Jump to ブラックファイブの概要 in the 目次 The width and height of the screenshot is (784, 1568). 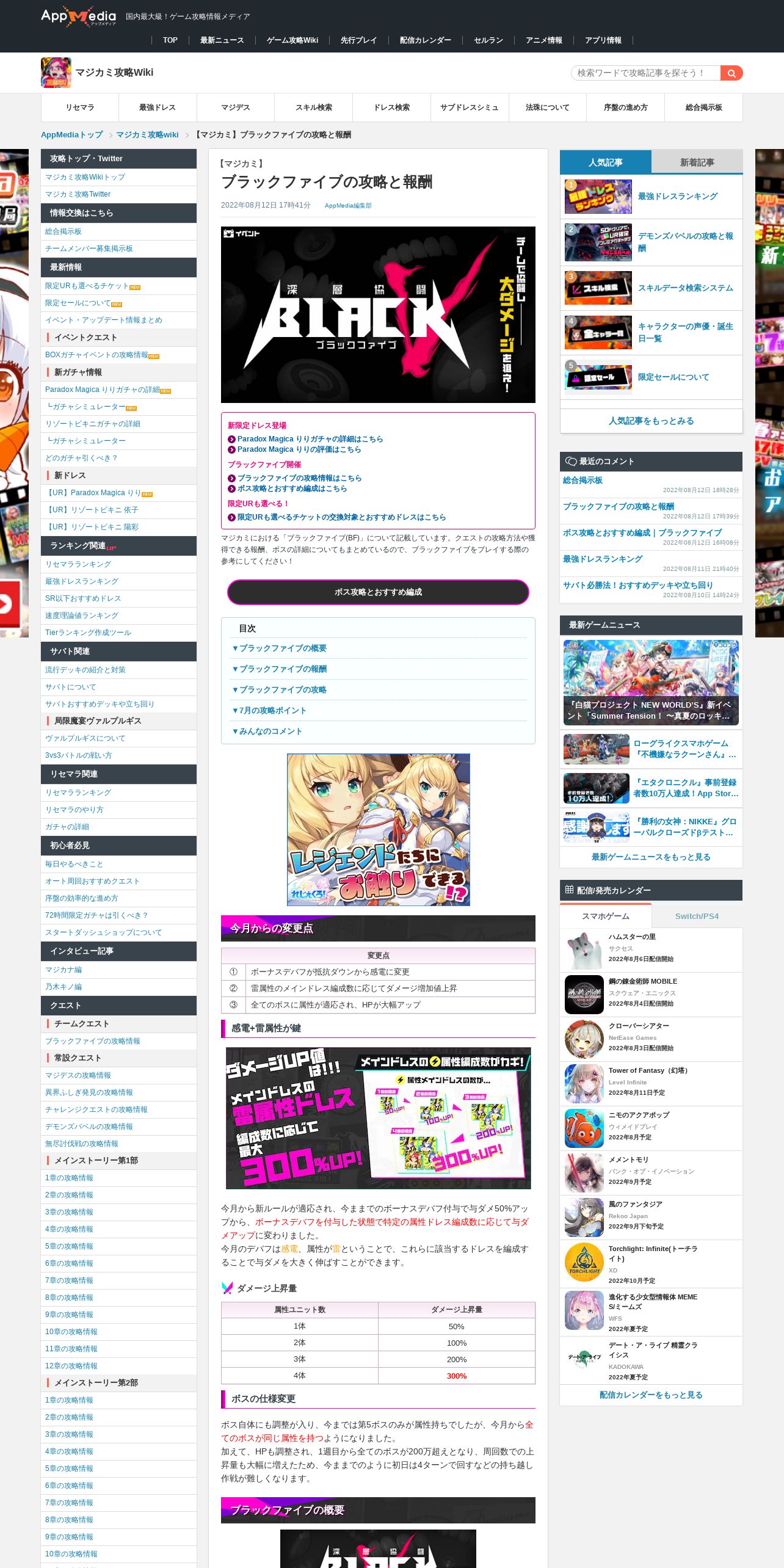280,648
